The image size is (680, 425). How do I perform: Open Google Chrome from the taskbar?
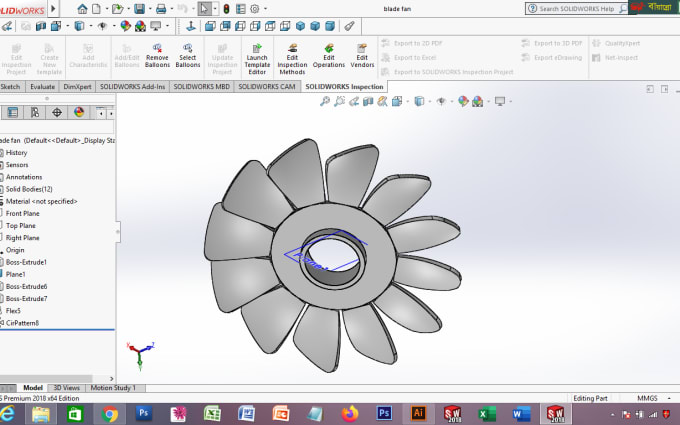click(x=110, y=414)
